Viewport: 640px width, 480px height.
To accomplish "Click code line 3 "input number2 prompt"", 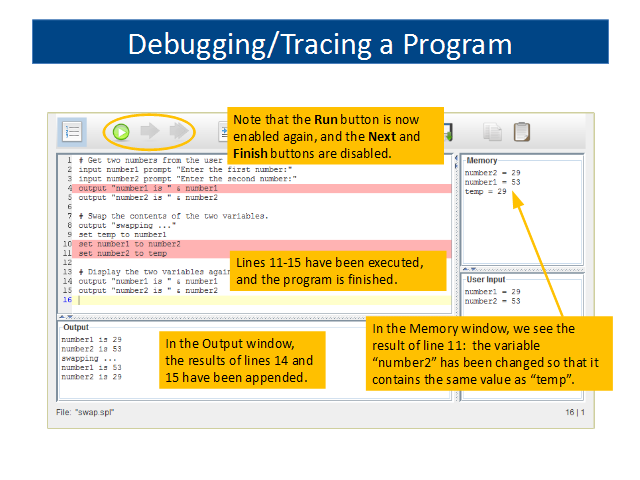I will [187, 179].
